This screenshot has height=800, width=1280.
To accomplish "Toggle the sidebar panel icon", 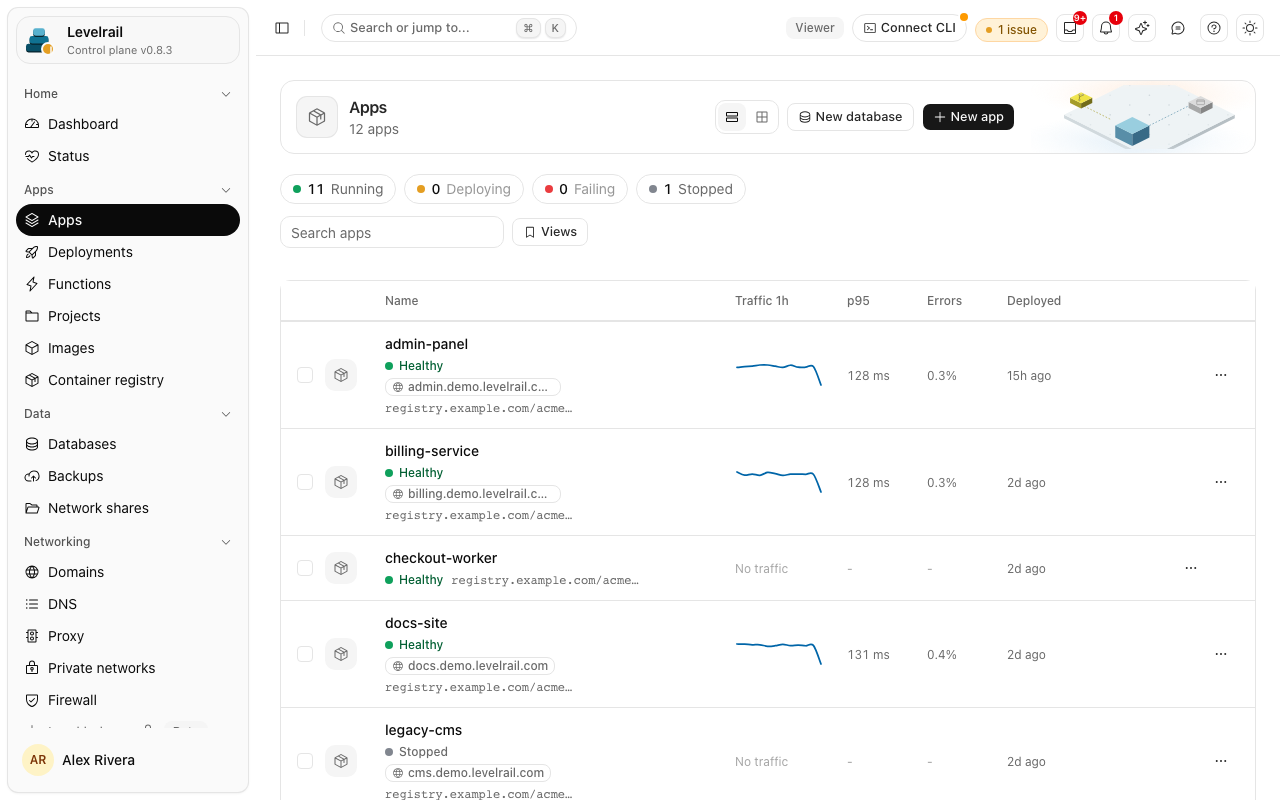I will (282, 28).
